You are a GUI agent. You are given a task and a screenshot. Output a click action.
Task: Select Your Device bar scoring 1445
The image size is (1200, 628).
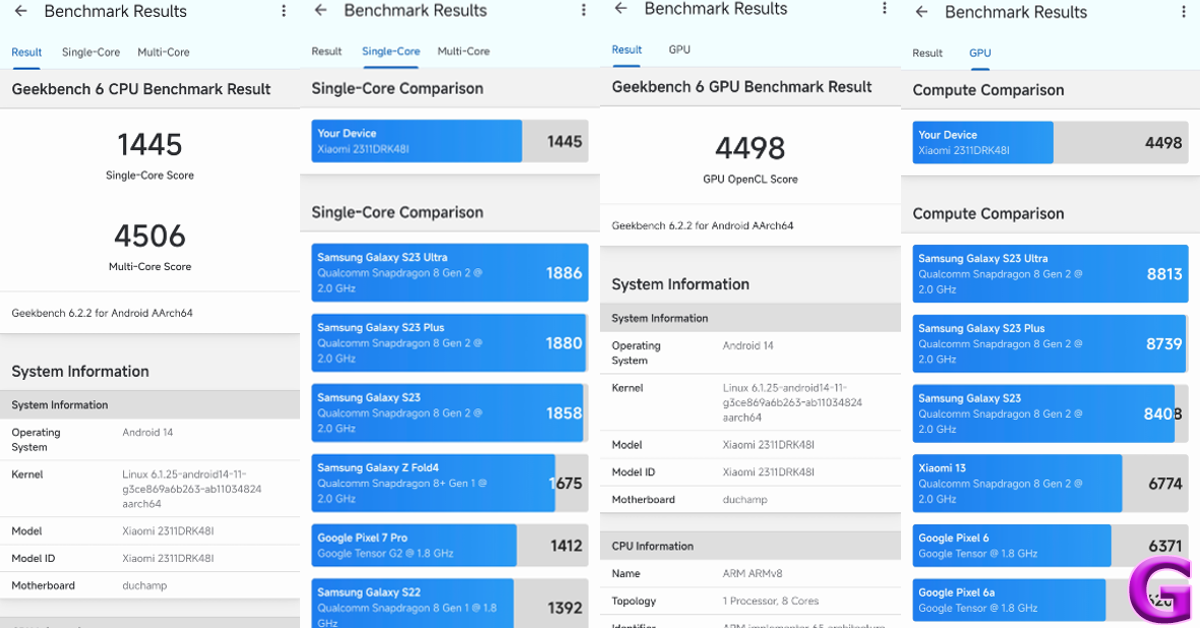[450, 141]
